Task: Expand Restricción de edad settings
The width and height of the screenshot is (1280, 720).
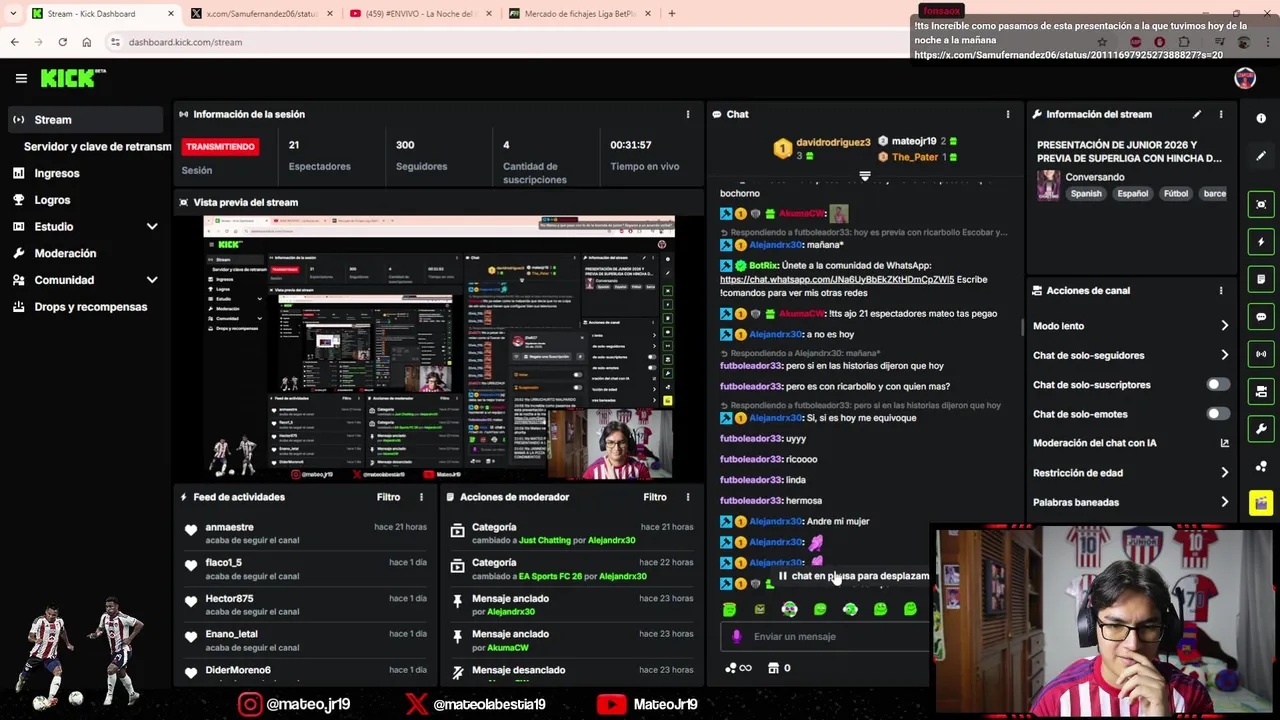Action: [1224, 473]
